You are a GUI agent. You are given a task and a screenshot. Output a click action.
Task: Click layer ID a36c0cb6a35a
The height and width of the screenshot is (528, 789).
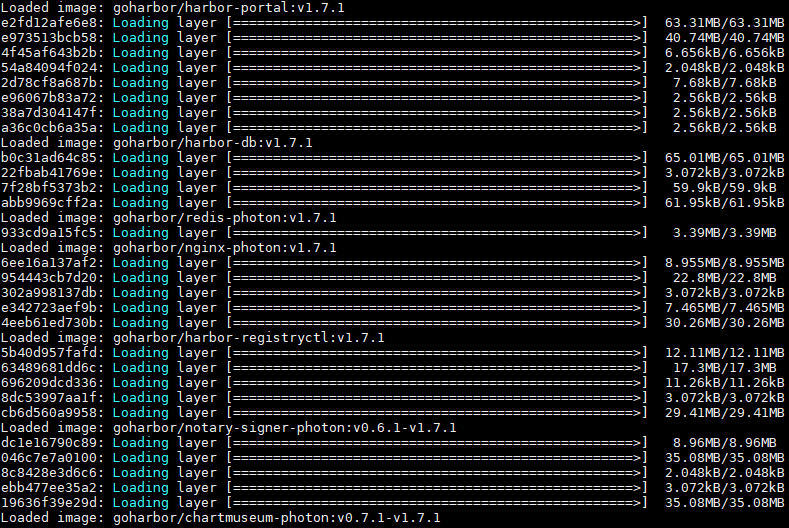tap(49, 128)
